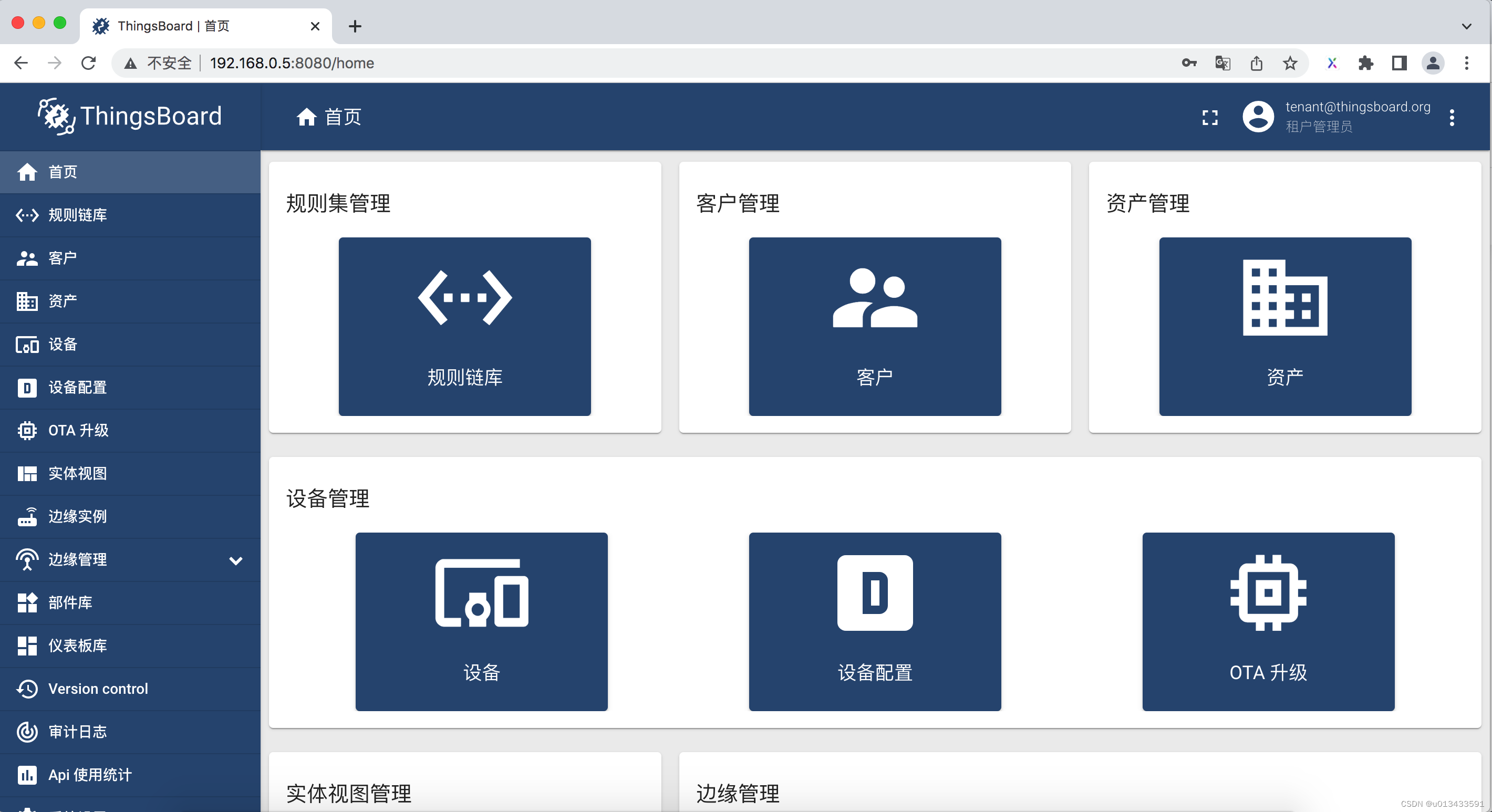
Task: Open the OTA 升级 card button
Action: pos(1268,622)
